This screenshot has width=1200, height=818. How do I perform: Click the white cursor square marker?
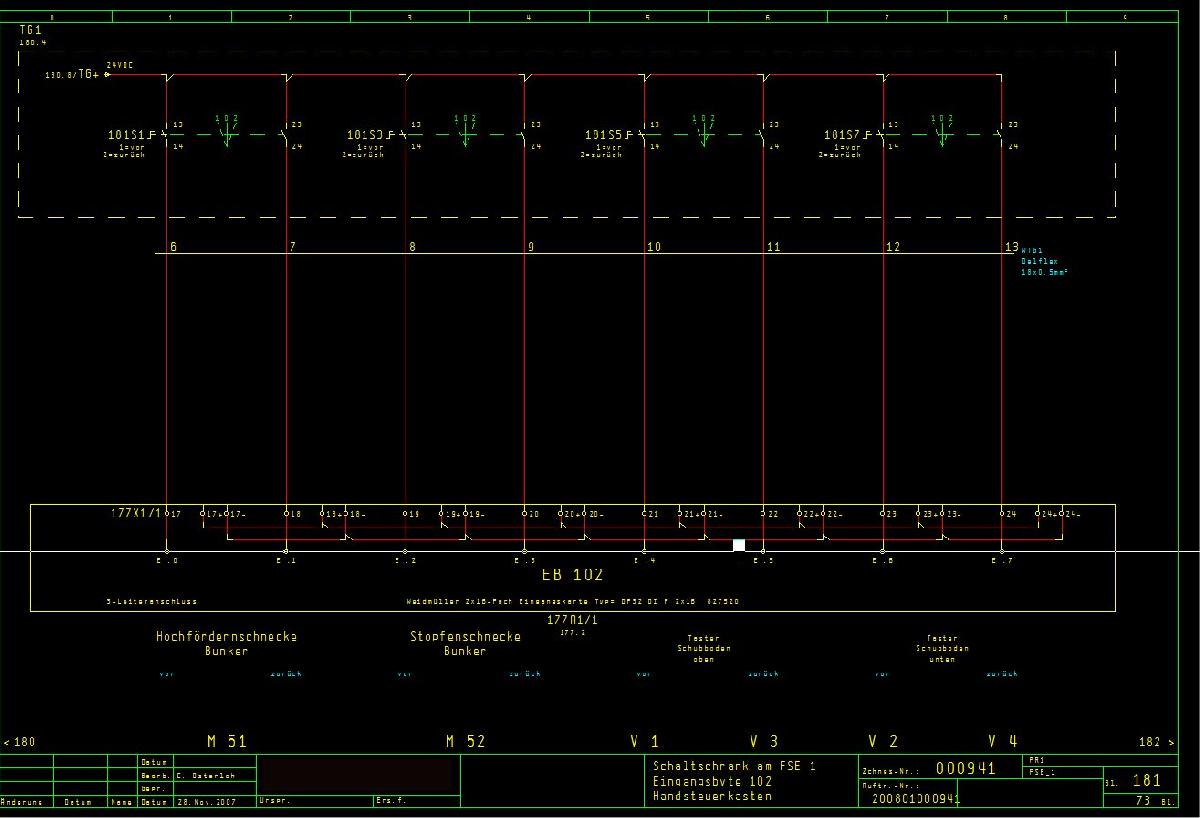tap(739, 545)
